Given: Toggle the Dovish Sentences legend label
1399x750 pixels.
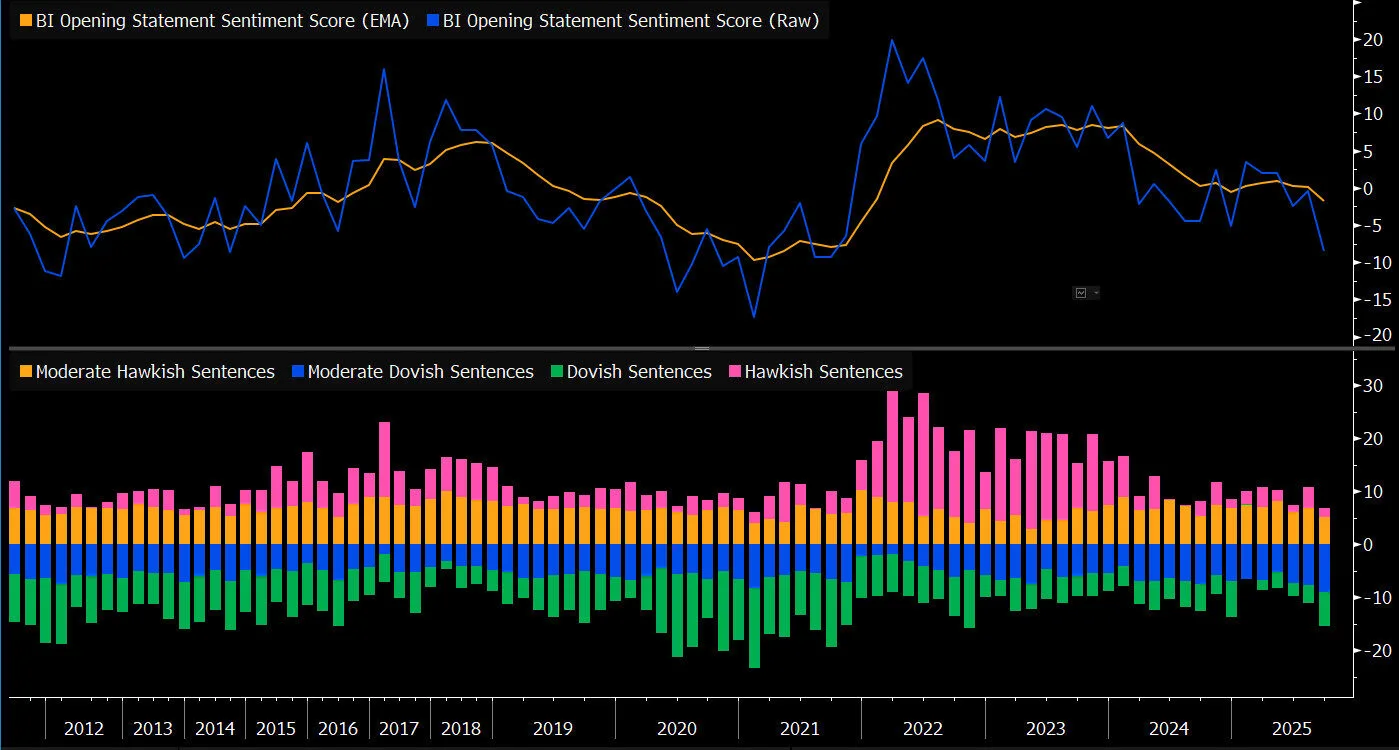Looking at the screenshot, I should (x=639, y=372).
